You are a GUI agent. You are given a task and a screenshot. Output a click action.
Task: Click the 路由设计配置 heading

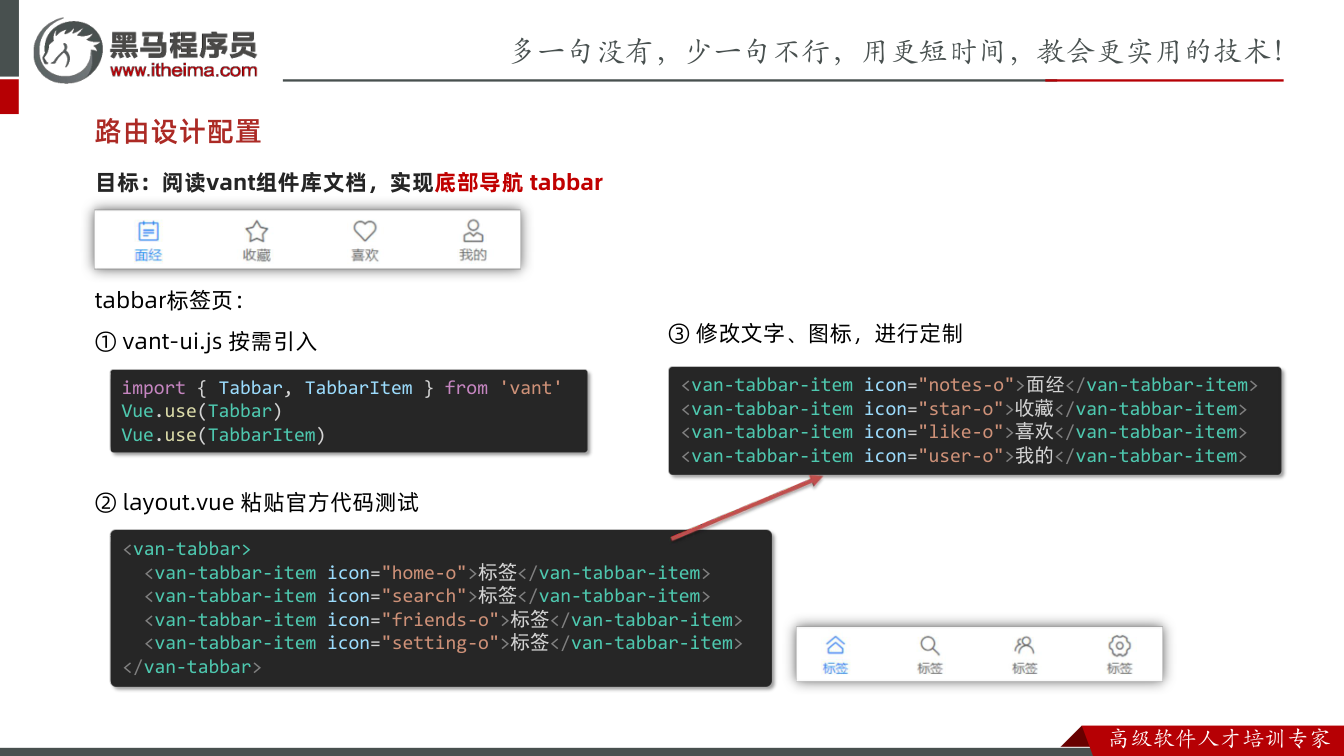point(178,131)
